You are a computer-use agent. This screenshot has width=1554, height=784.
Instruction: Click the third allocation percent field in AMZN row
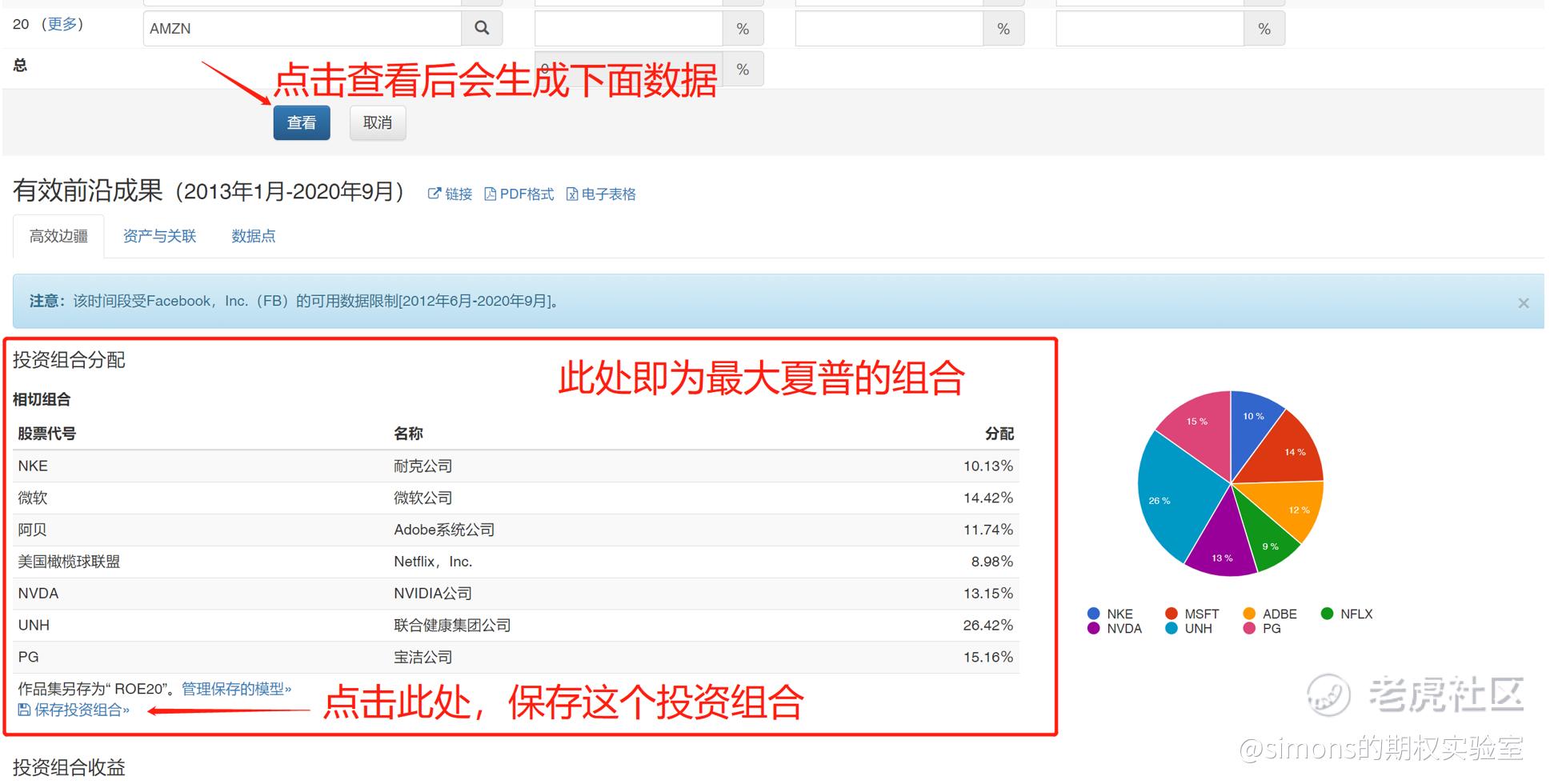pyautogui.click(x=1151, y=29)
